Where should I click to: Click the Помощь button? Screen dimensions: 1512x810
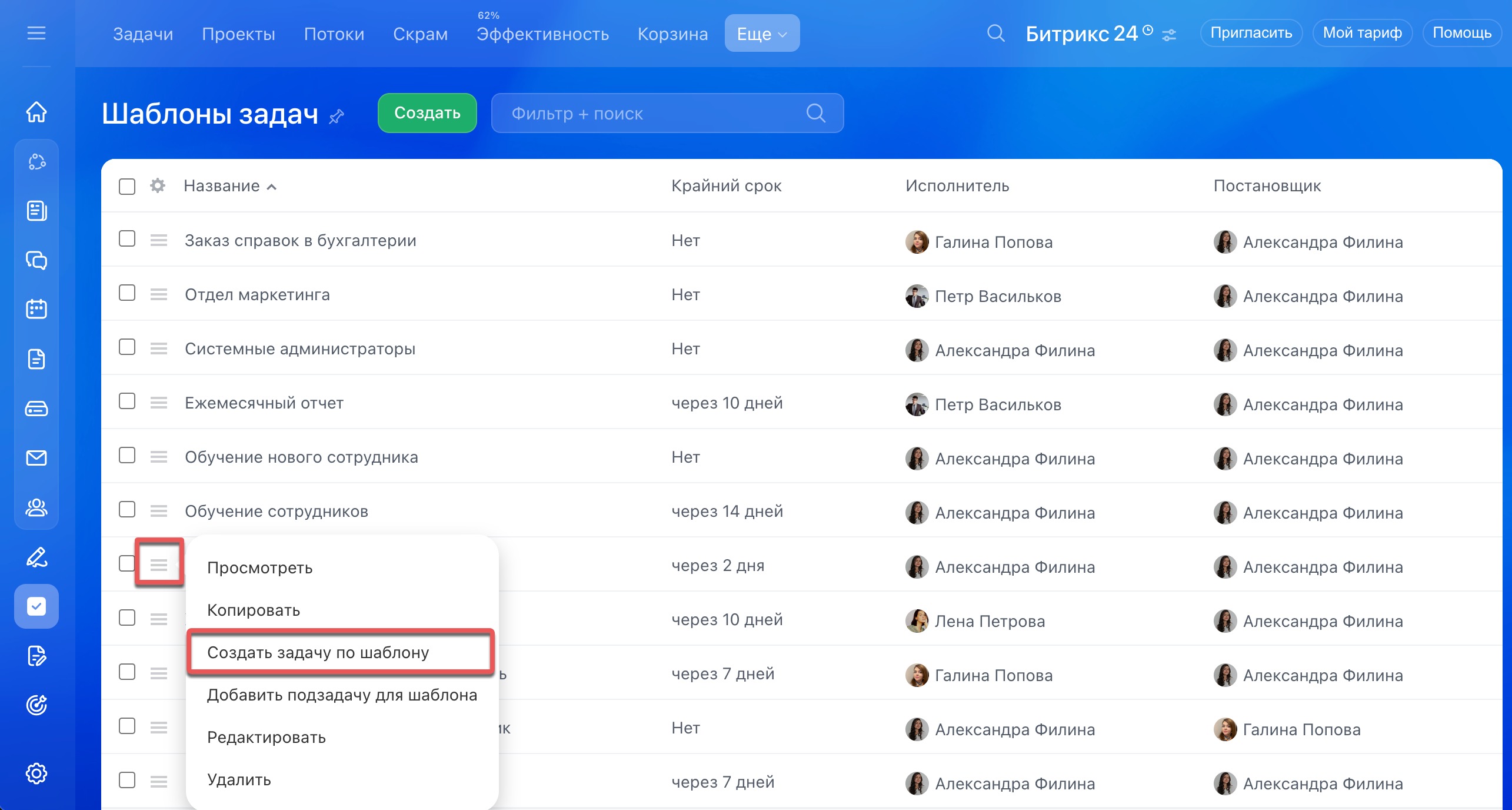coord(1462,33)
